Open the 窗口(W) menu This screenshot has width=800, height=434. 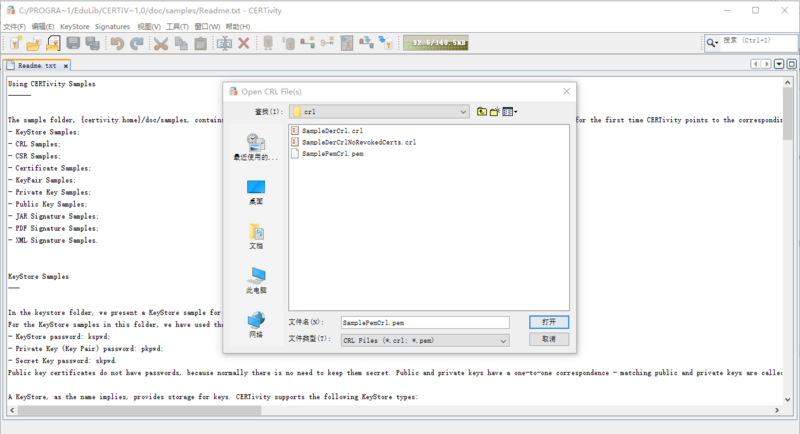click(207, 27)
